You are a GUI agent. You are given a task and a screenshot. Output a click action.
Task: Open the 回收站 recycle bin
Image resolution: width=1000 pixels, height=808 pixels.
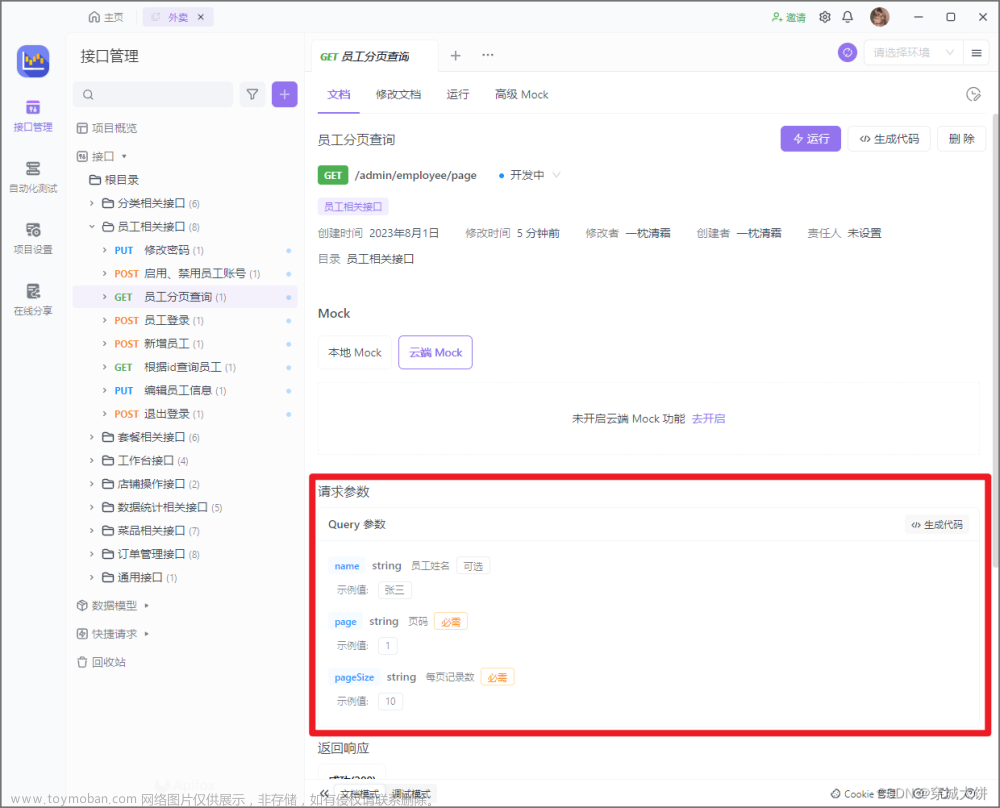click(x=101, y=662)
